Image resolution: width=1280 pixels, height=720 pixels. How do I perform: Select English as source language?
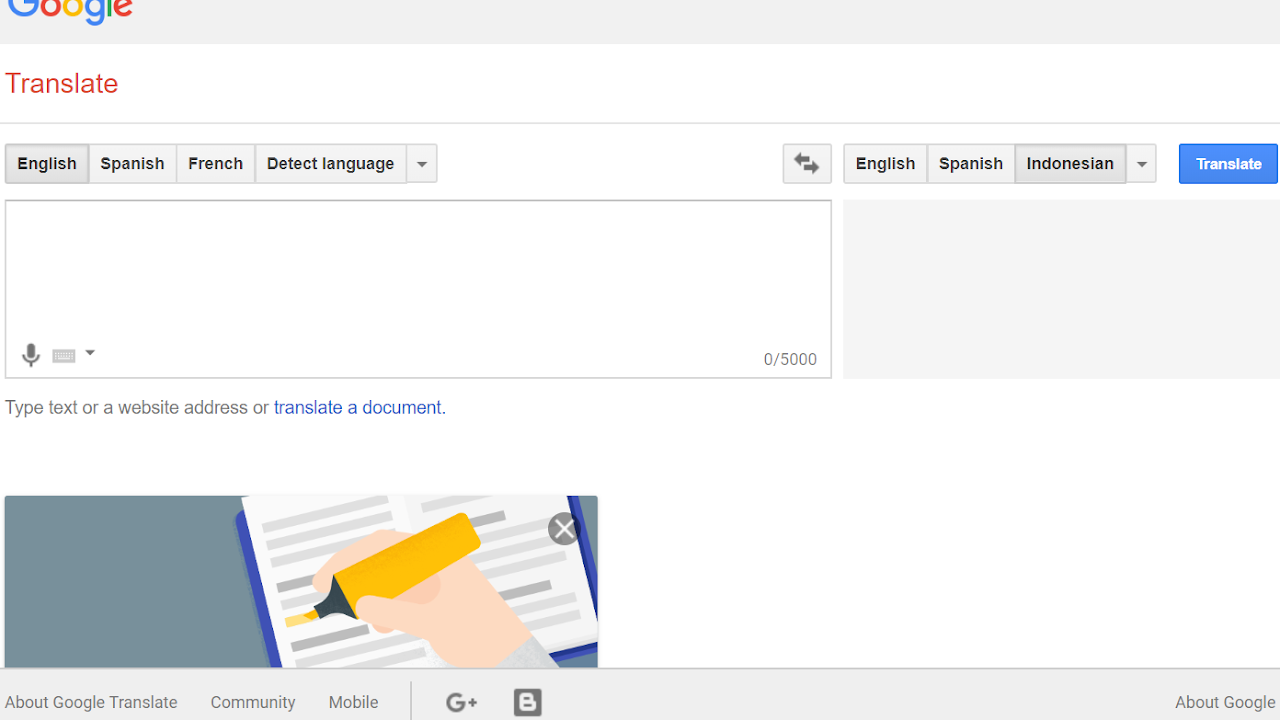click(x=47, y=164)
